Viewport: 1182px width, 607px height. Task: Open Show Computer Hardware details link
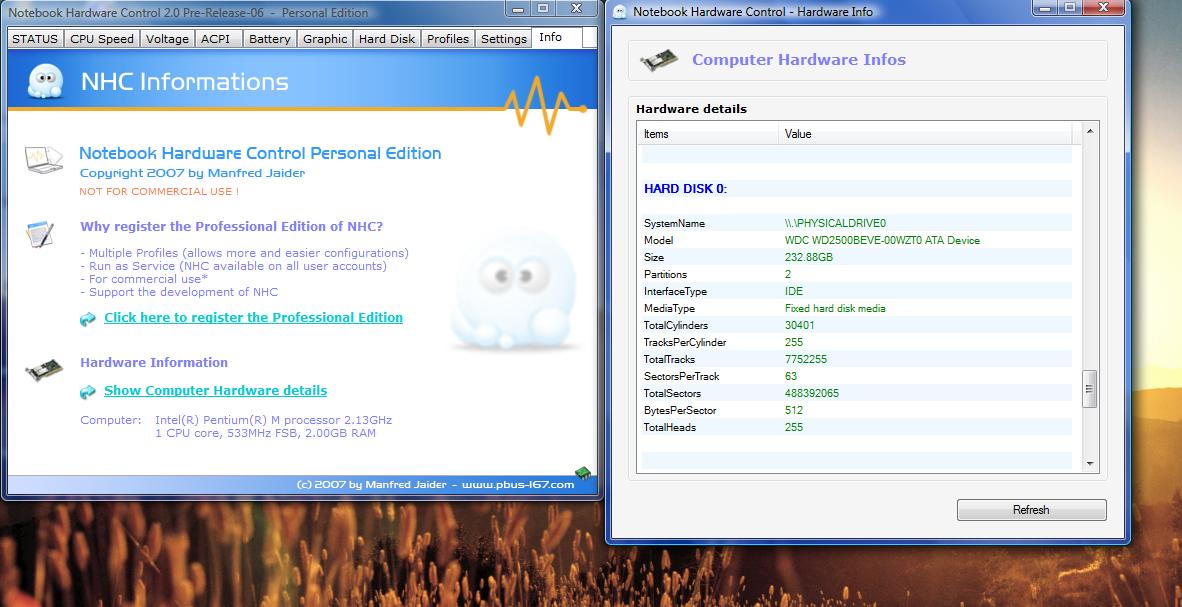click(x=216, y=391)
